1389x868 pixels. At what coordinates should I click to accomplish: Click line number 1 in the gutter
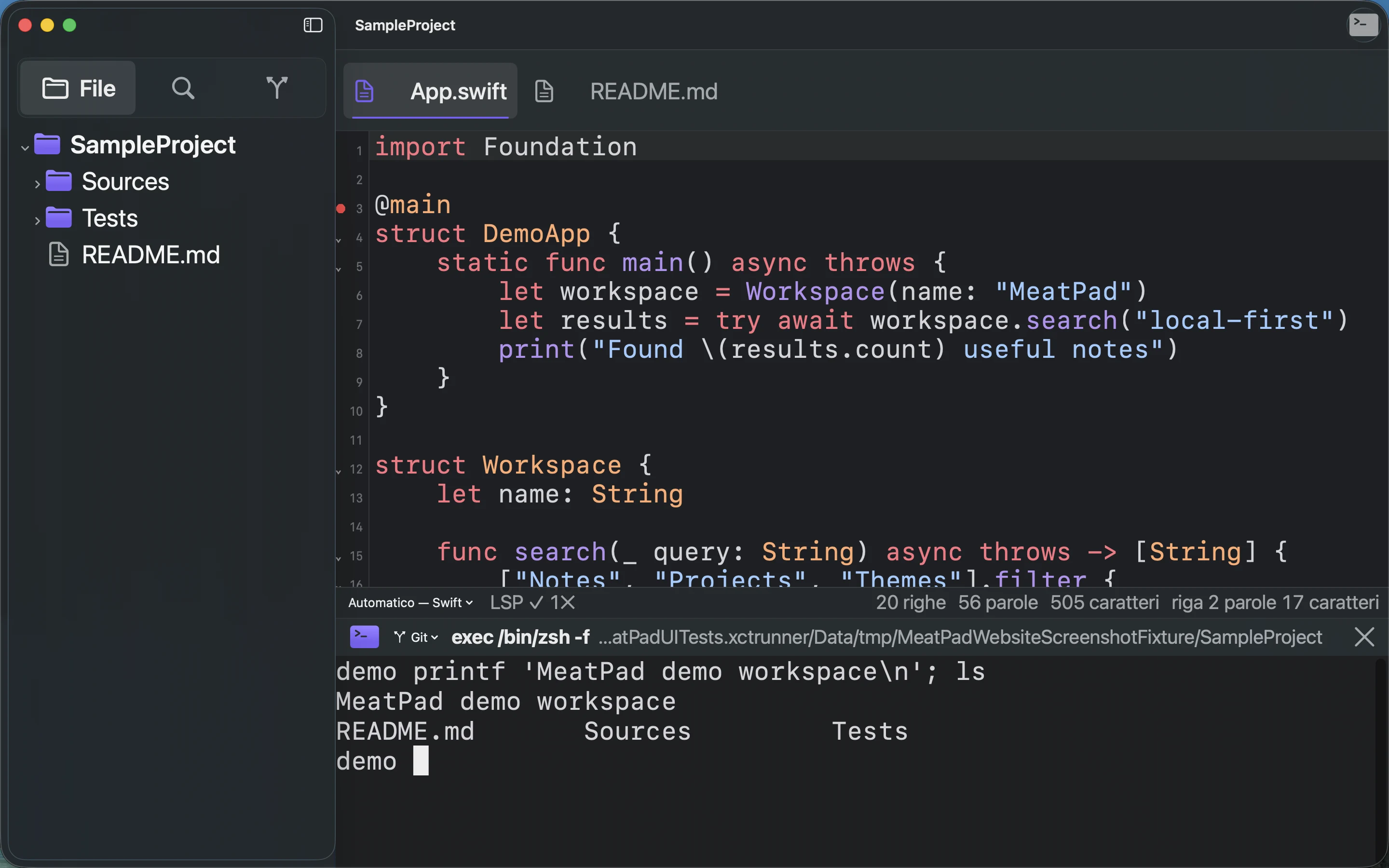coord(359,151)
